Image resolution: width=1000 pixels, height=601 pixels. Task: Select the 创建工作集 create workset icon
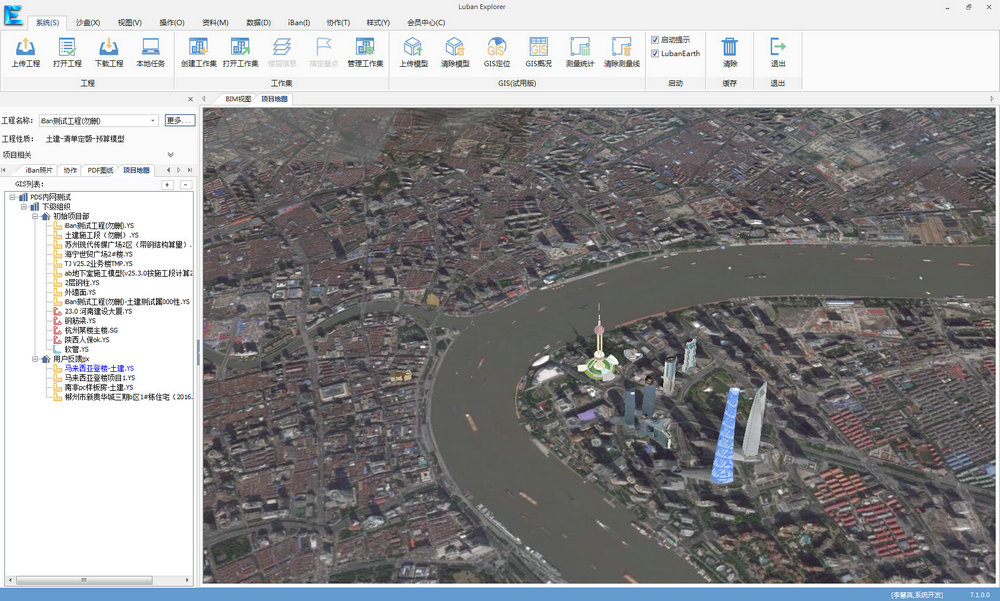198,47
